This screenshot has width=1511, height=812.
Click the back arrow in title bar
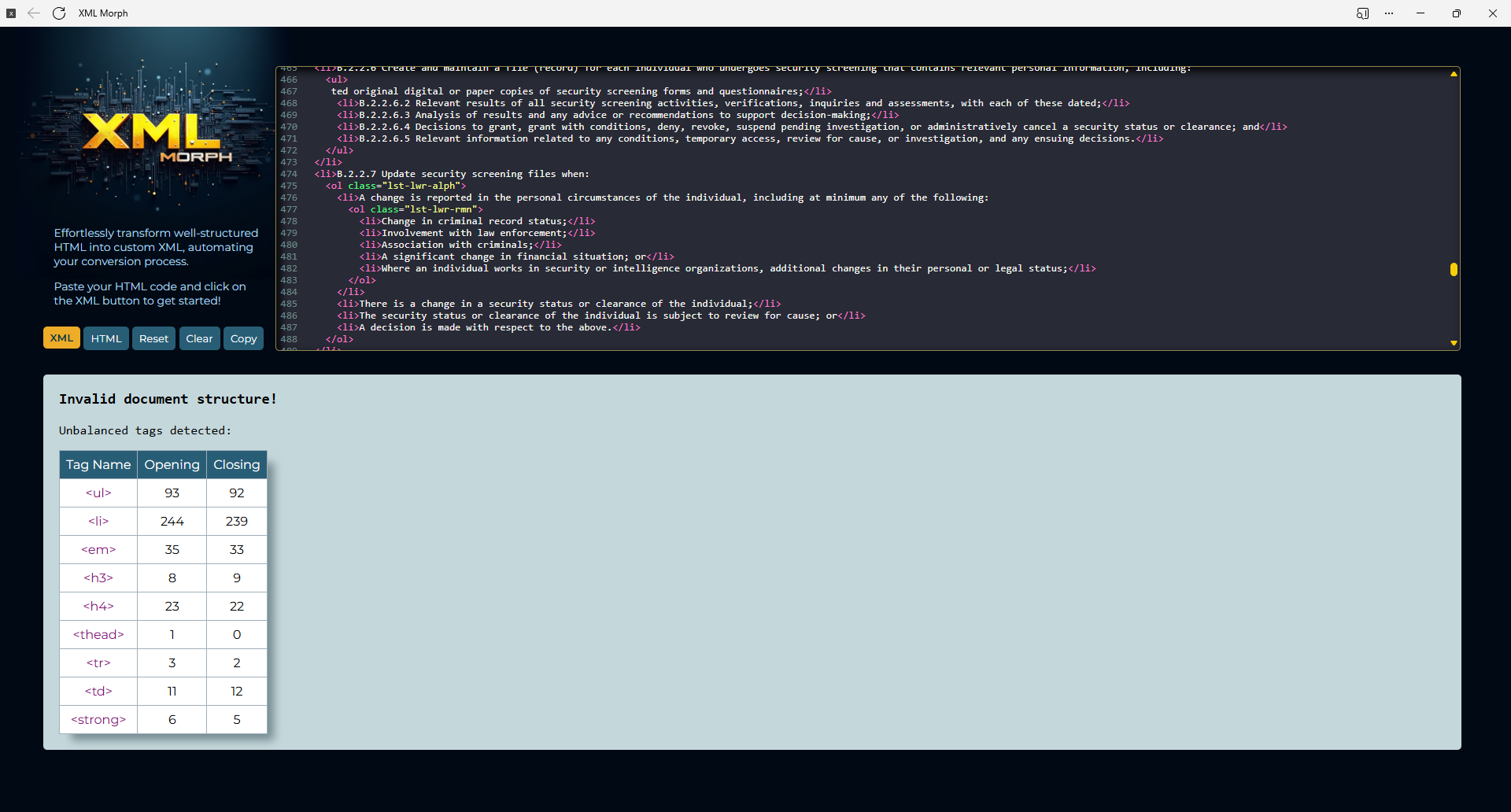tap(34, 13)
